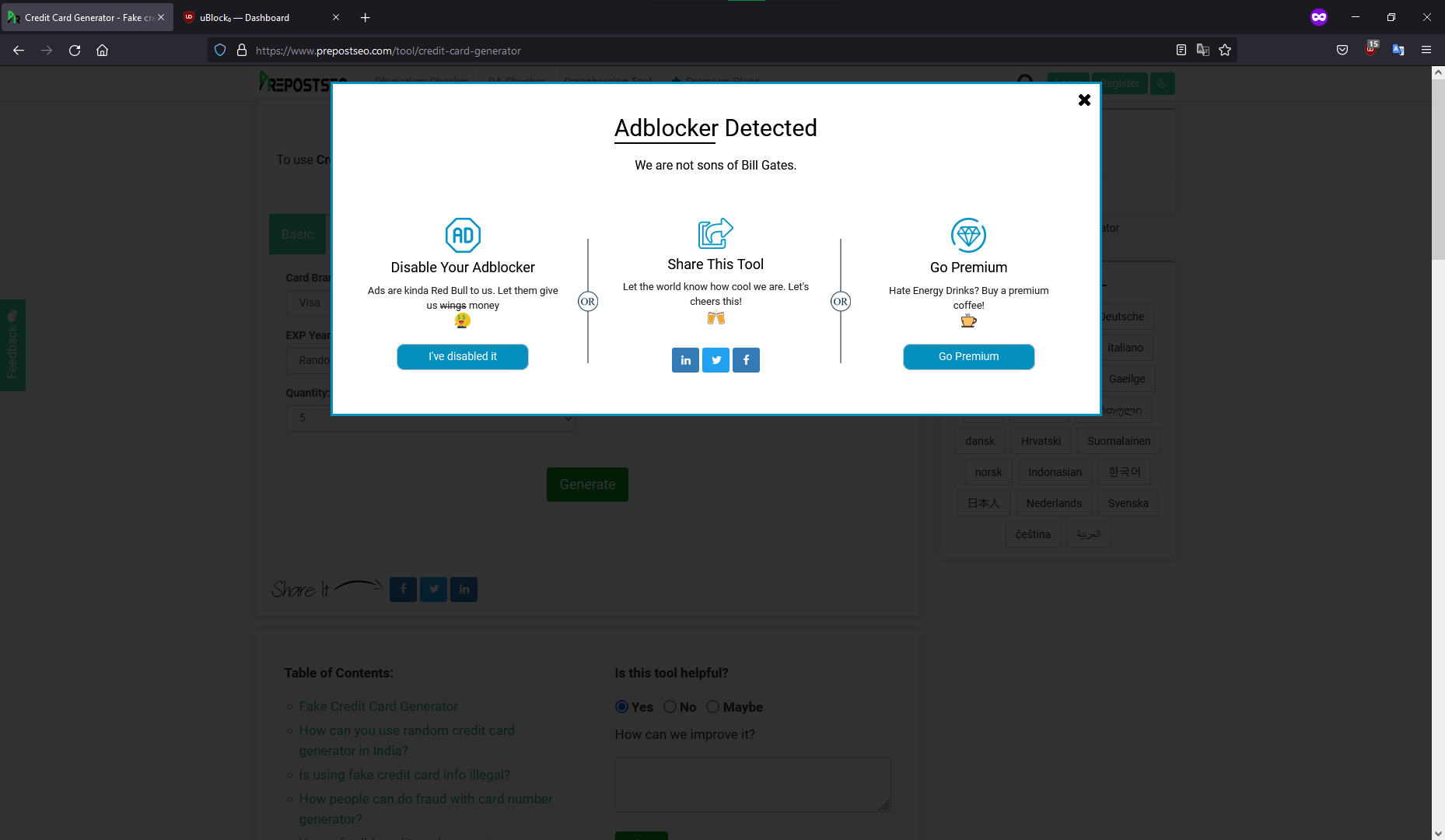The height and width of the screenshot is (840, 1445).
Task: Toggle dark mode with the moon button
Action: [1162, 83]
